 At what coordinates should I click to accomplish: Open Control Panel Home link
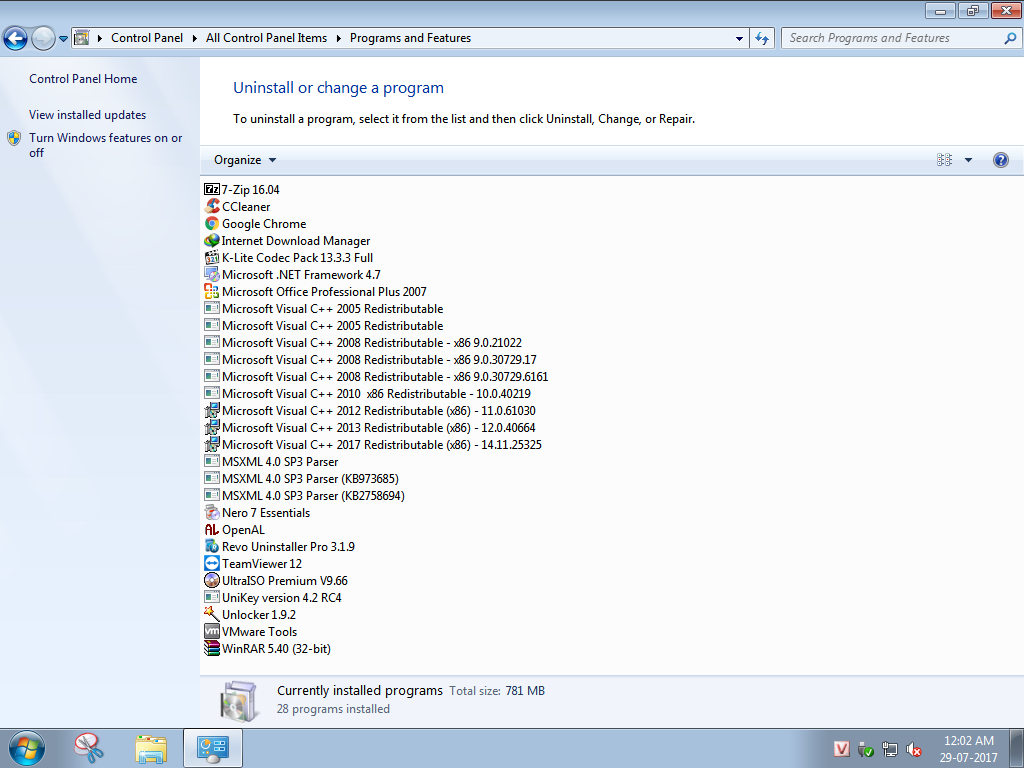click(x=83, y=79)
